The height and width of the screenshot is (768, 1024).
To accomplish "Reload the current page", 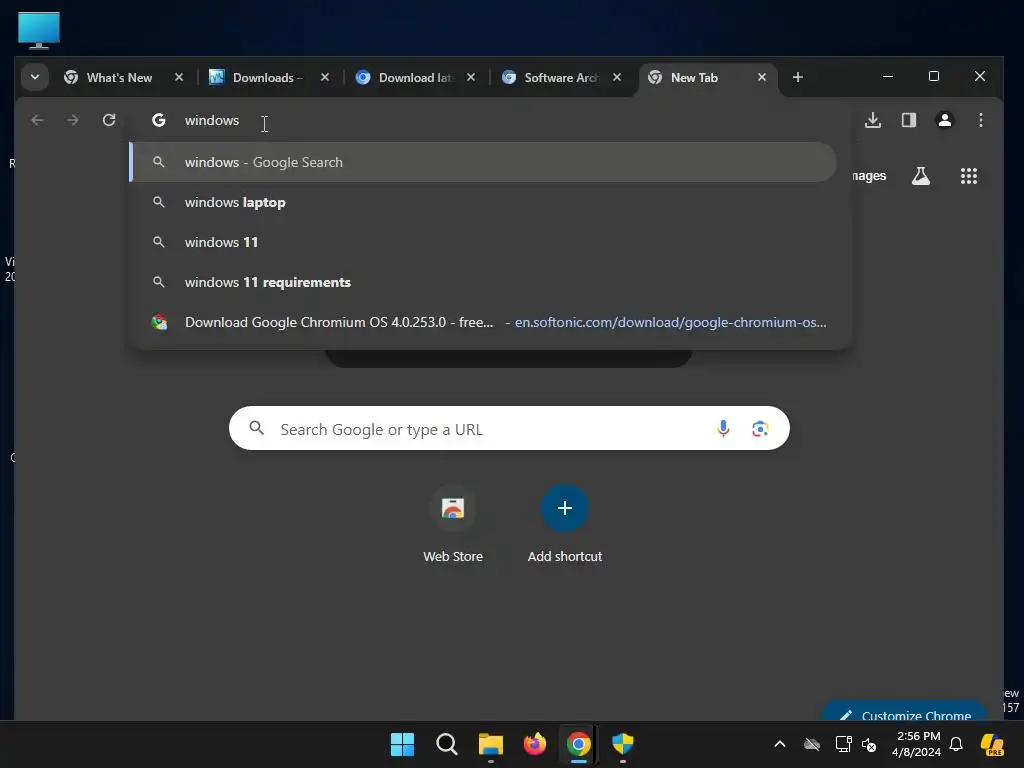I will pyautogui.click(x=109, y=120).
